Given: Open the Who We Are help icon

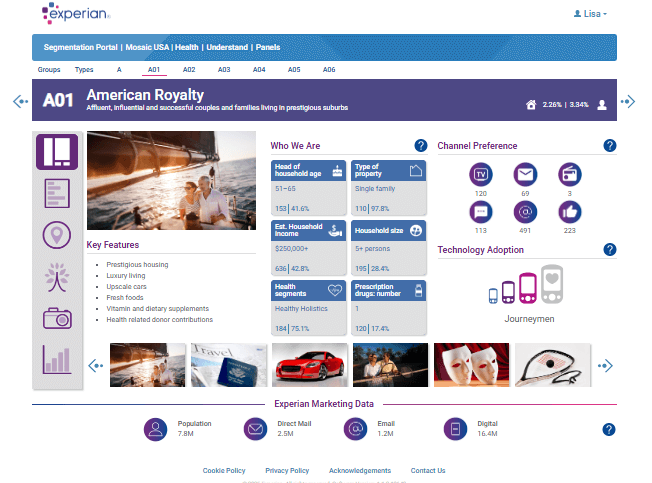Looking at the screenshot, I should point(421,146).
